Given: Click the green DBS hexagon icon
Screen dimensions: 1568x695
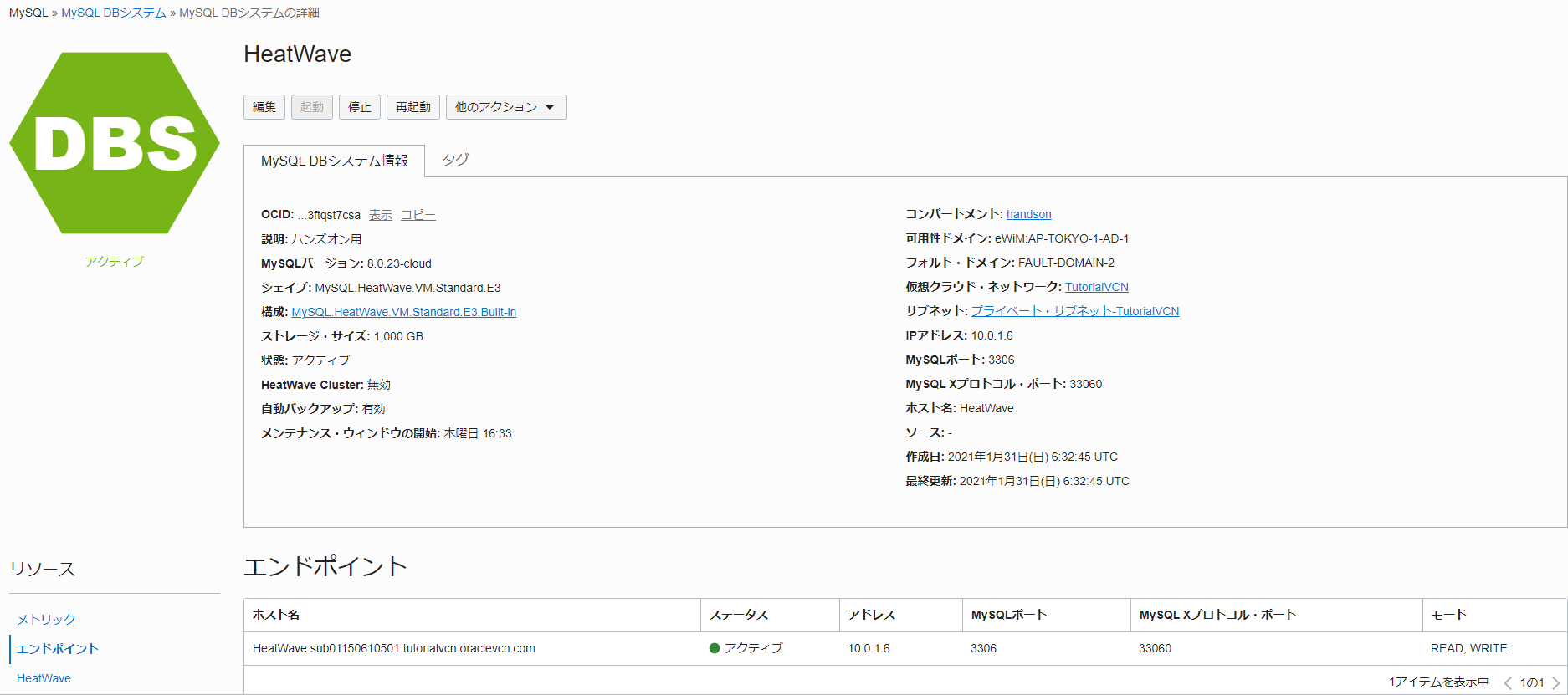Looking at the screenshot, I should (x=115, y=143).
